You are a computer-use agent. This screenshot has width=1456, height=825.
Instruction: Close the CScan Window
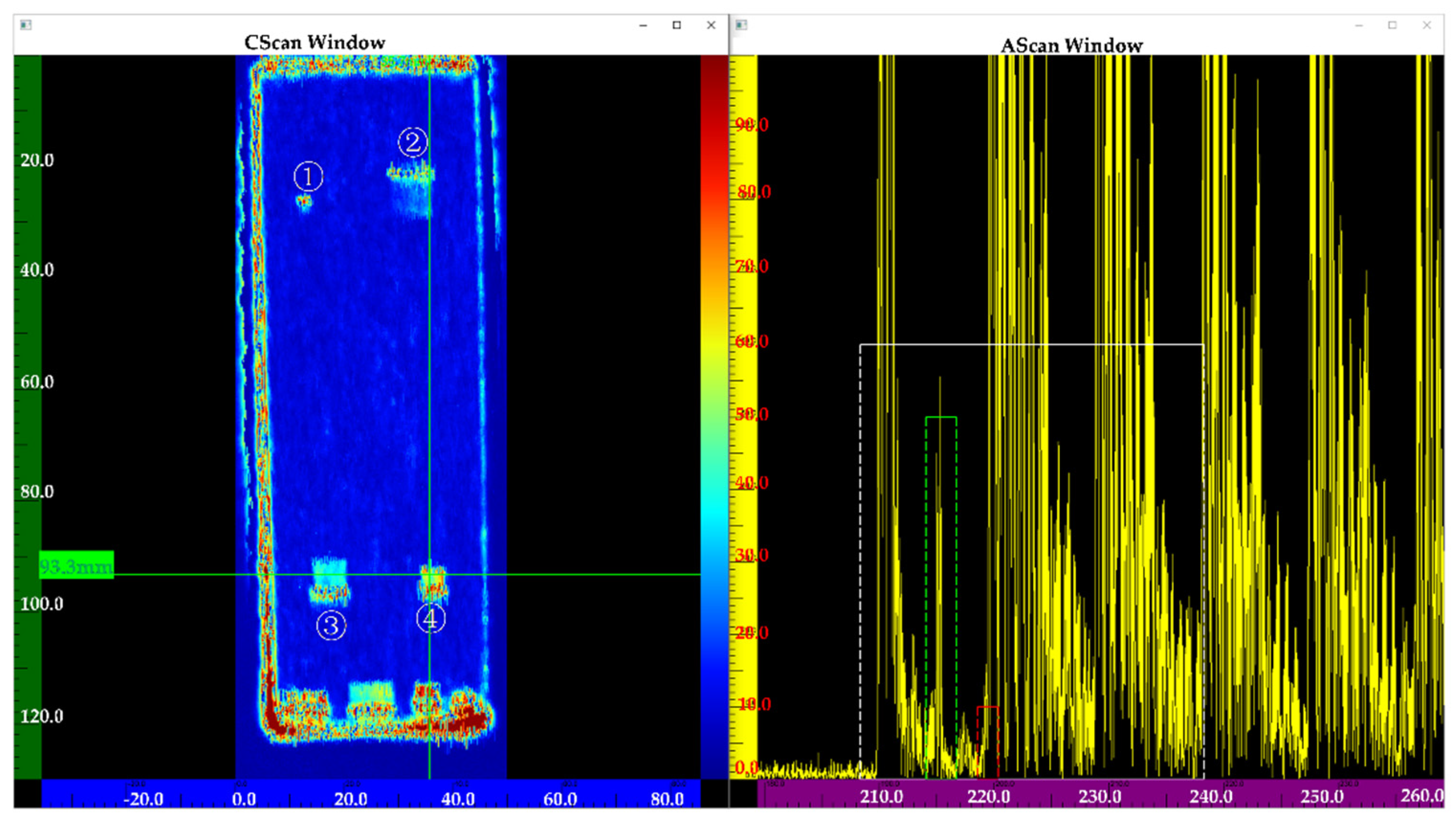click(711, 25)
